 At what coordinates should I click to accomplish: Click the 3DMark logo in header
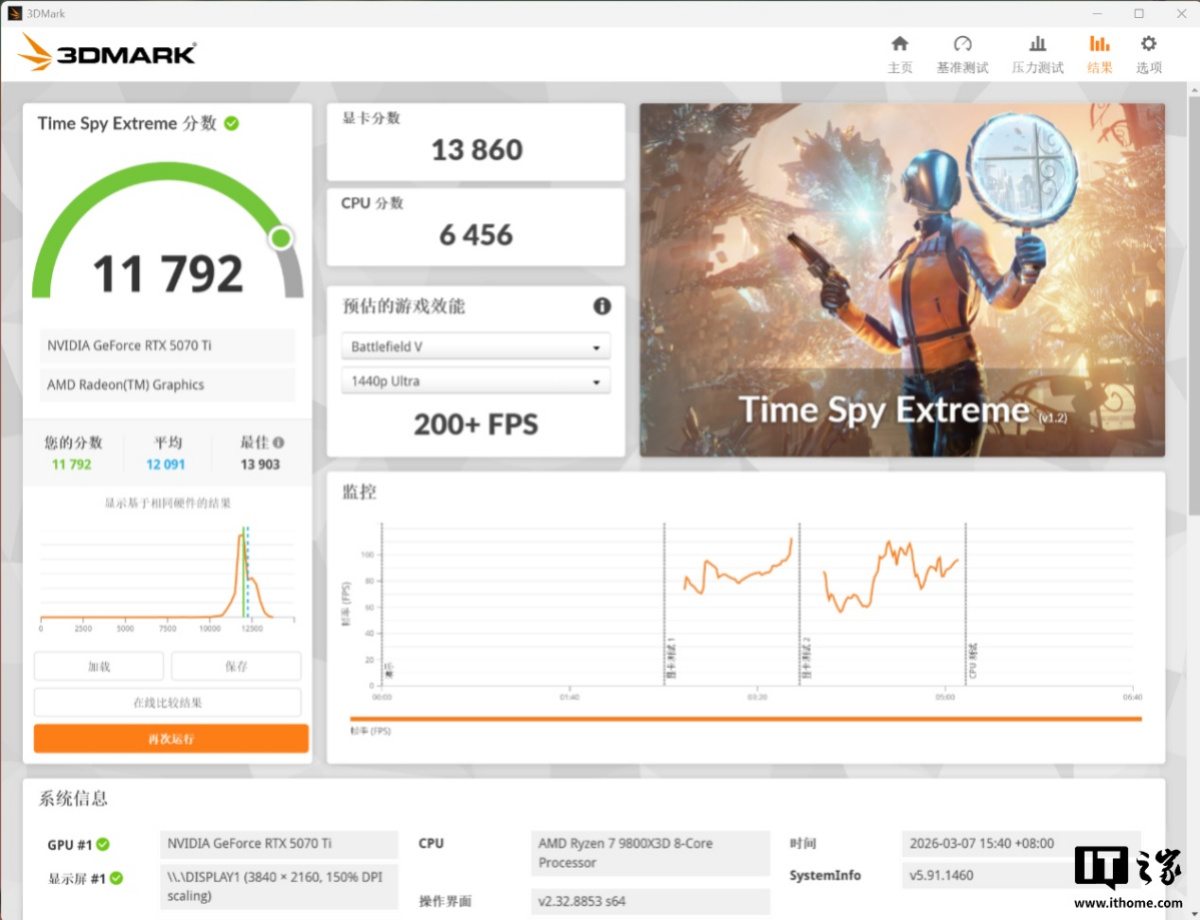coord(107,53)
